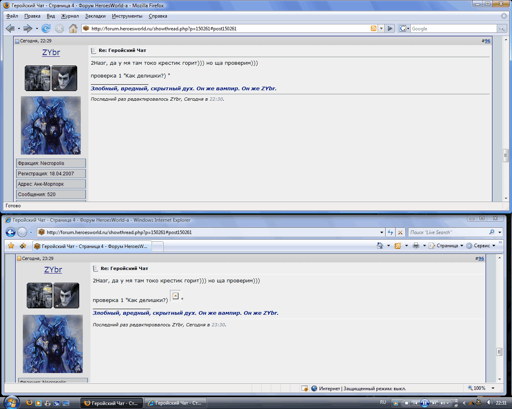The image size is (512, 409).
Task: Click Internet Explorer Back button
Action: pyautogui.click(x=11, y=232)
